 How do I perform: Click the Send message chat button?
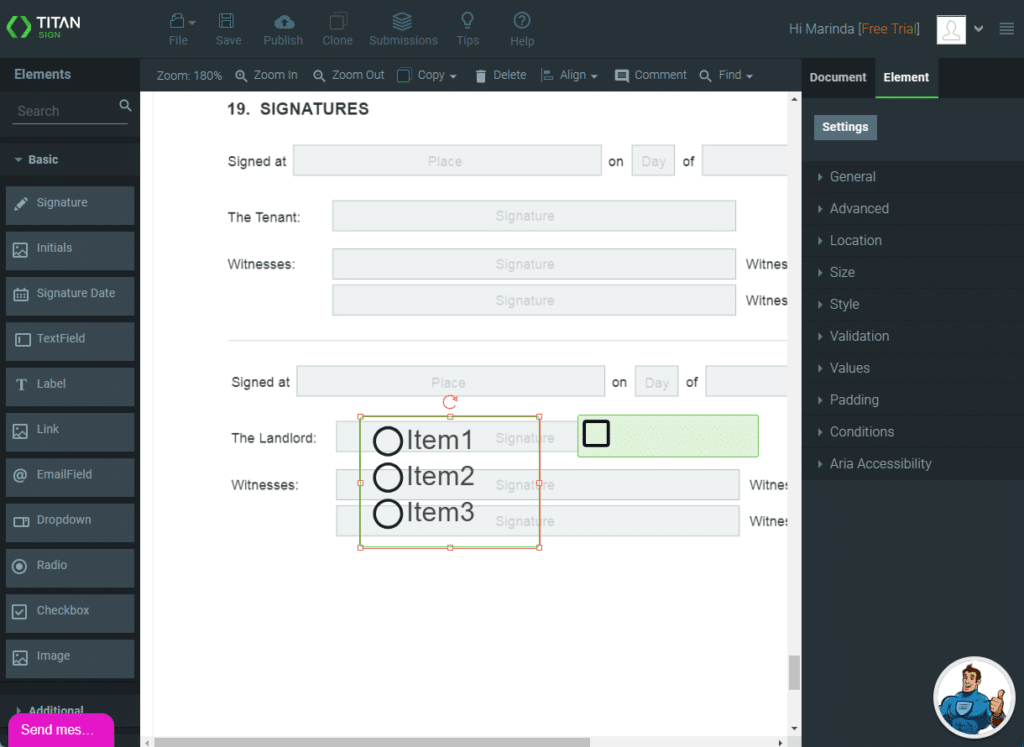pyautogui.click(x=58, y=729)
